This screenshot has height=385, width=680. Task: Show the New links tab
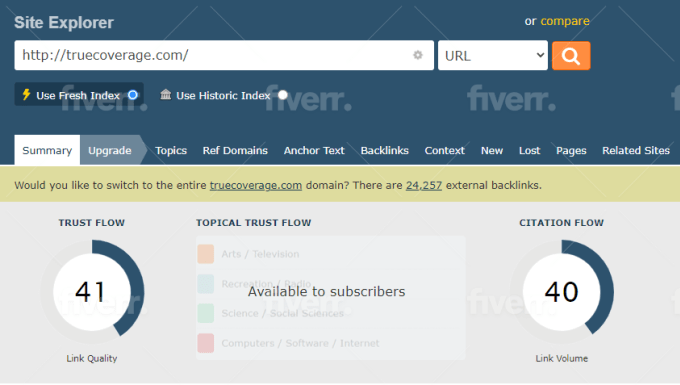492,150
